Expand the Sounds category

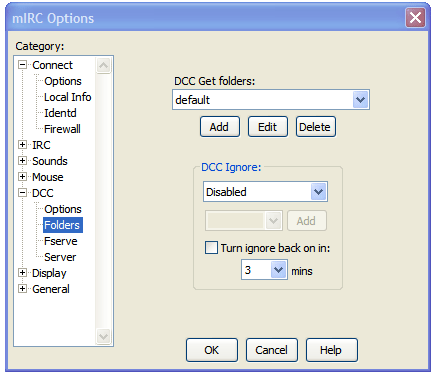(x=22, y=161)
